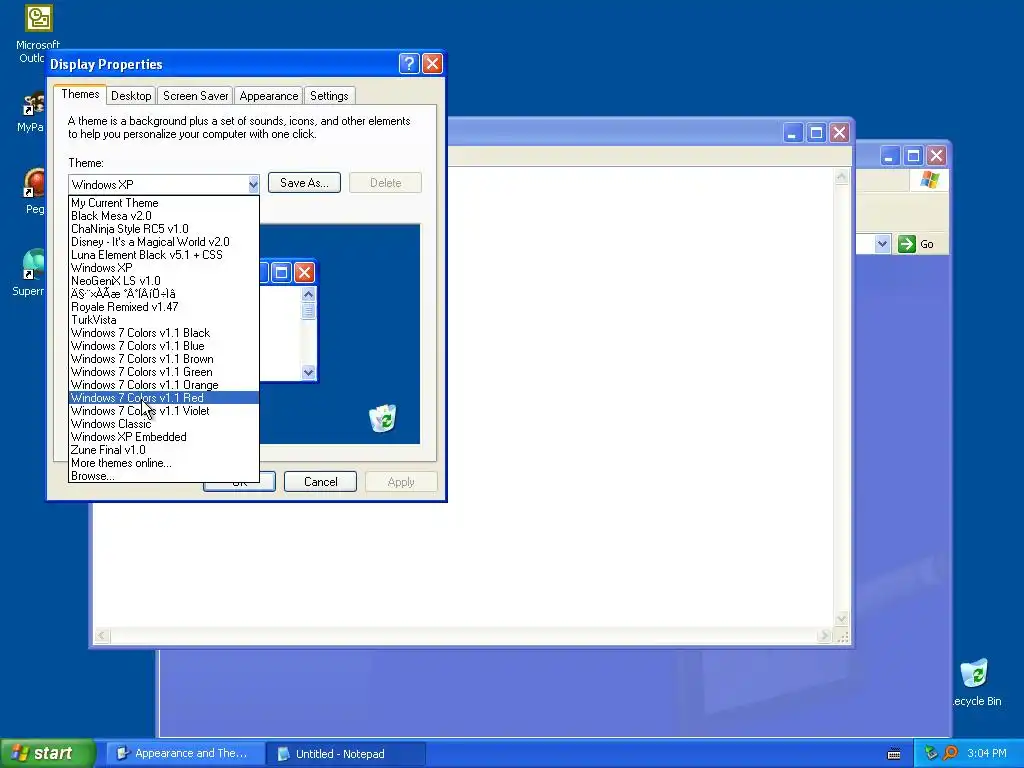The width and height of the screenshot is (1024, 768).
Task: Click Notepad vertical scrollbar down arrow
Action: click(841, 618)
